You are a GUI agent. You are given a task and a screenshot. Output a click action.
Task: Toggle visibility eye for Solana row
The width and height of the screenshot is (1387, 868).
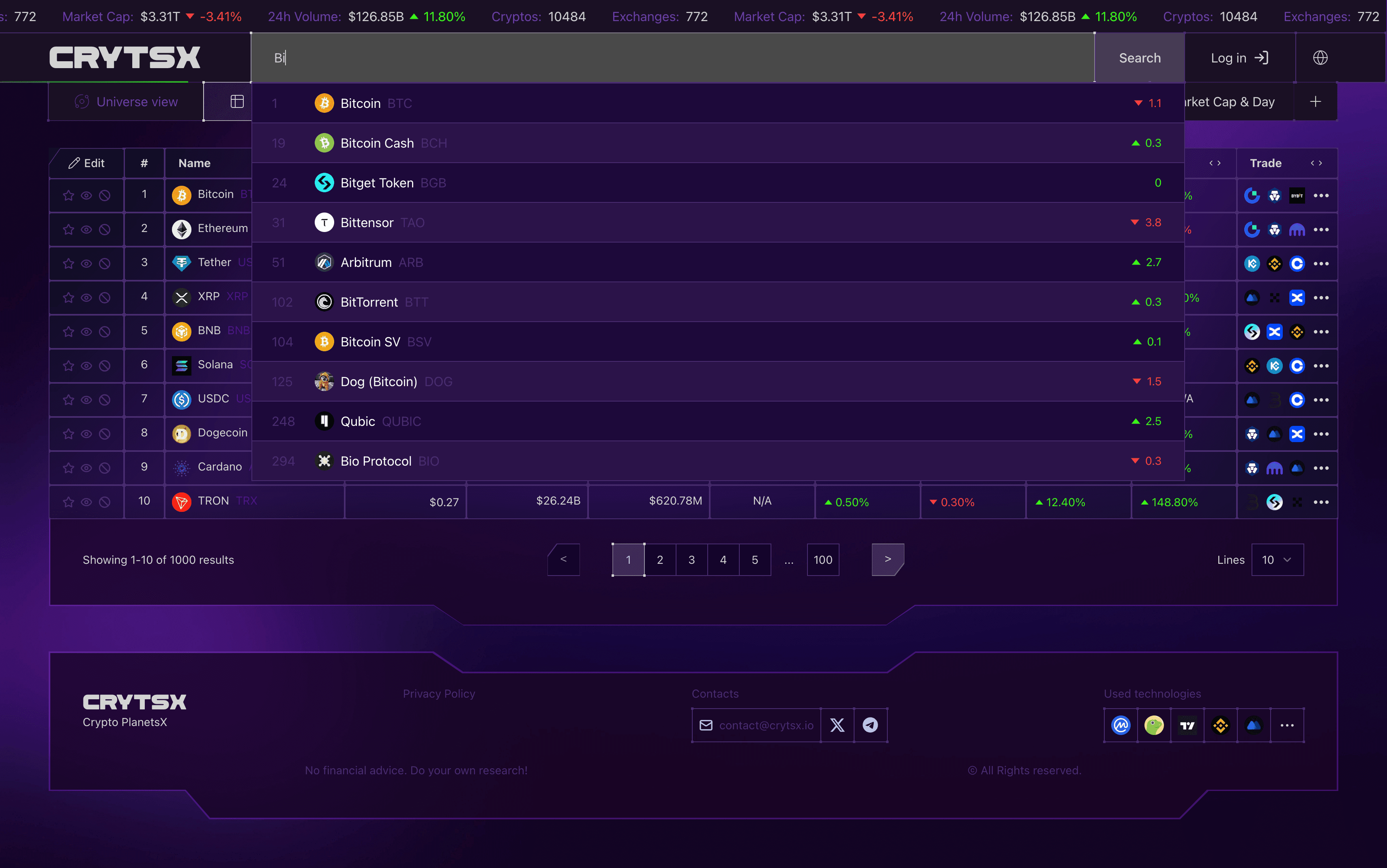pyautogui.click(x=86, y=366)
